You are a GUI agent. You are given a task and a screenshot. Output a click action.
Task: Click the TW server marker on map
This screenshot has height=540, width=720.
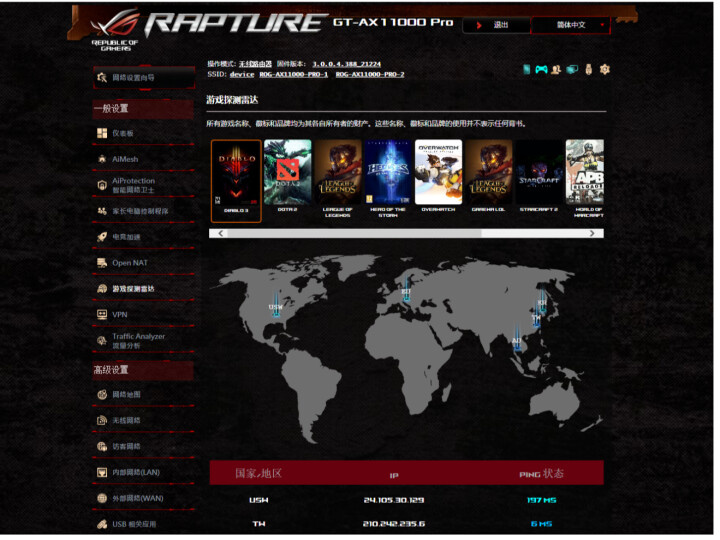(536, 317)
